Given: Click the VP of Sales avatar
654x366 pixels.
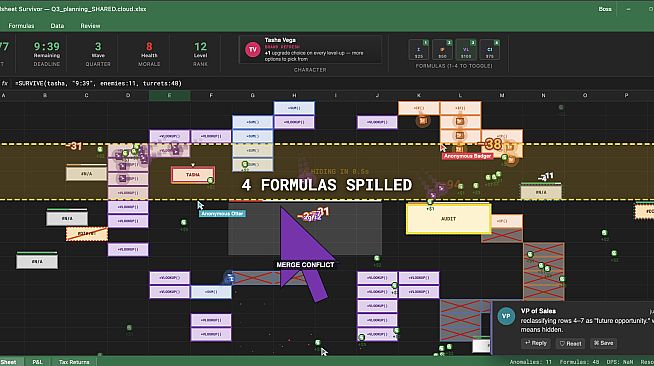Looking at the screenshot, I should (x=506, y=316).
